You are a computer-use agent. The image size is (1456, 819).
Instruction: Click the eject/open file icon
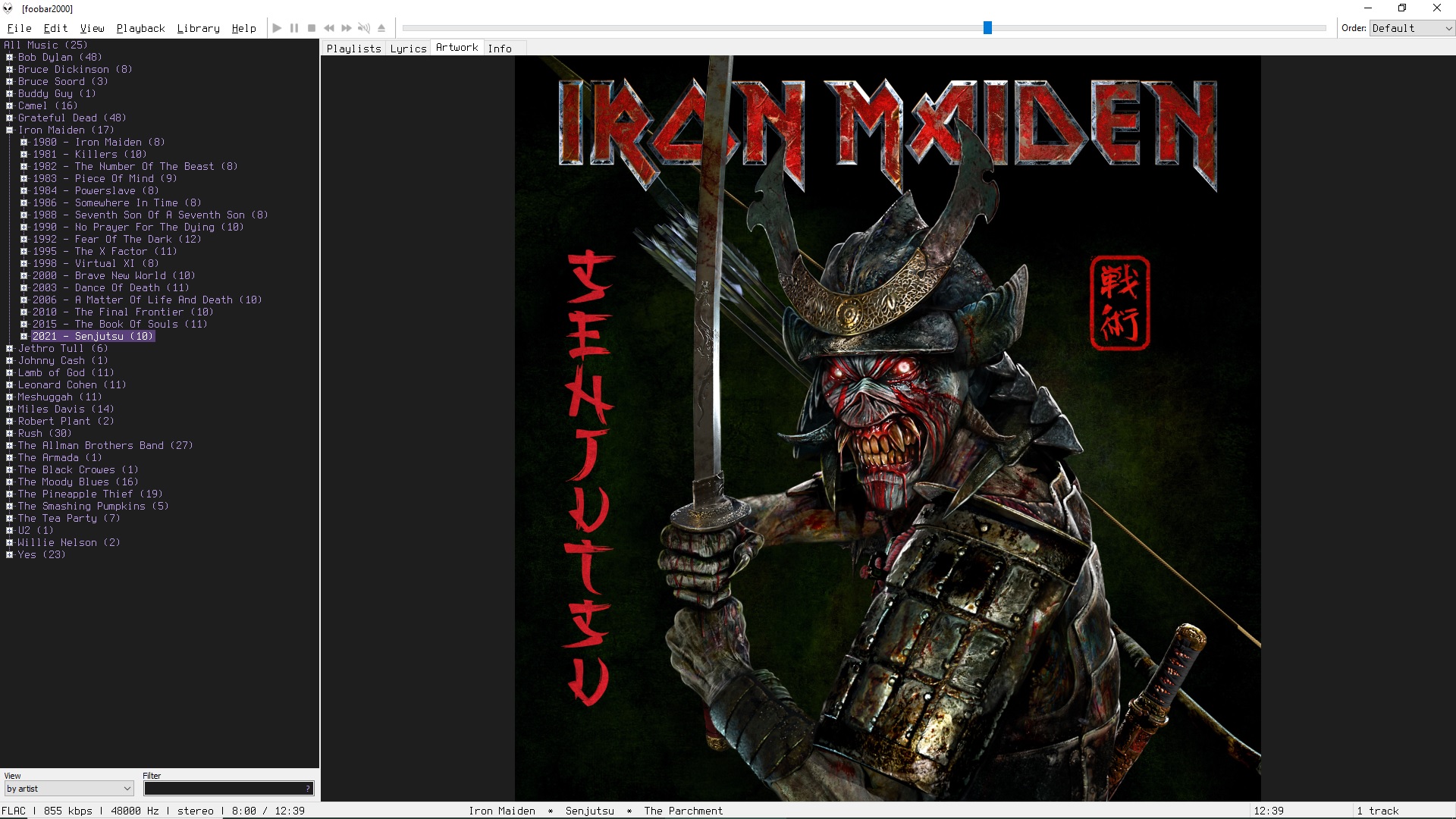(381, 28)
